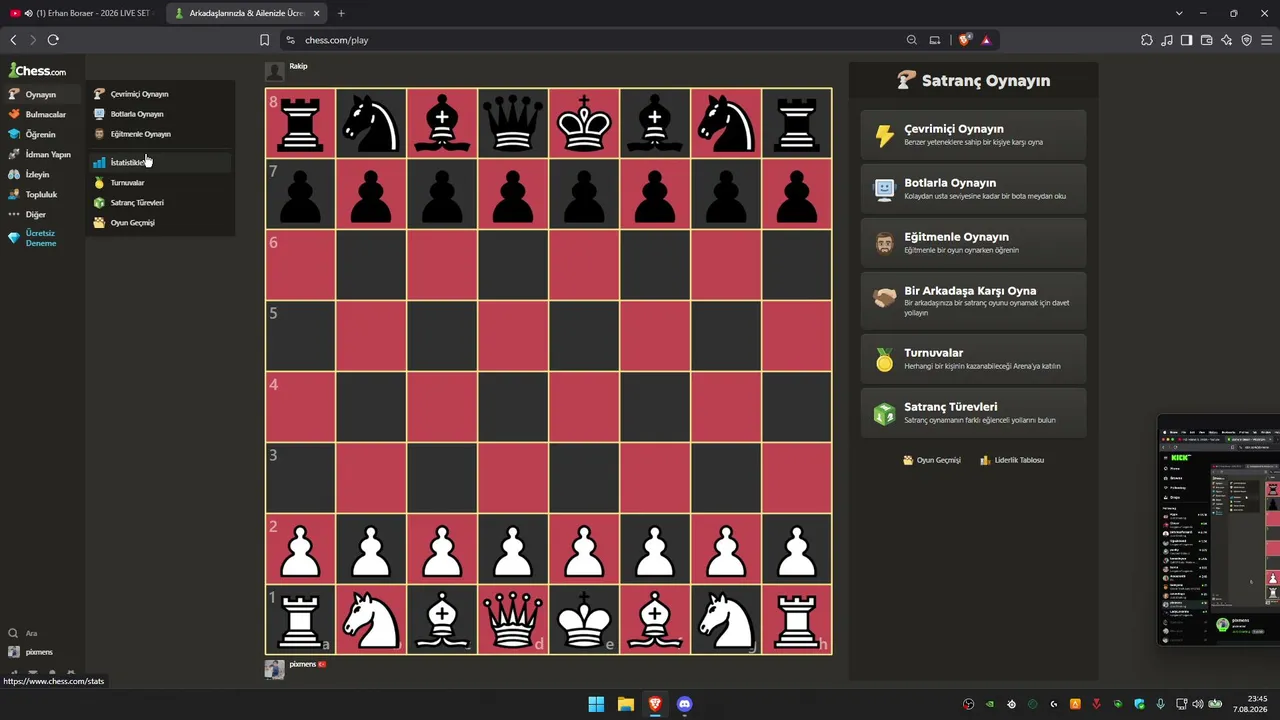Open the İzleyin watch section
This screenshot has width=1280, height=720.
pyautogui.click(x=42, y=174)
